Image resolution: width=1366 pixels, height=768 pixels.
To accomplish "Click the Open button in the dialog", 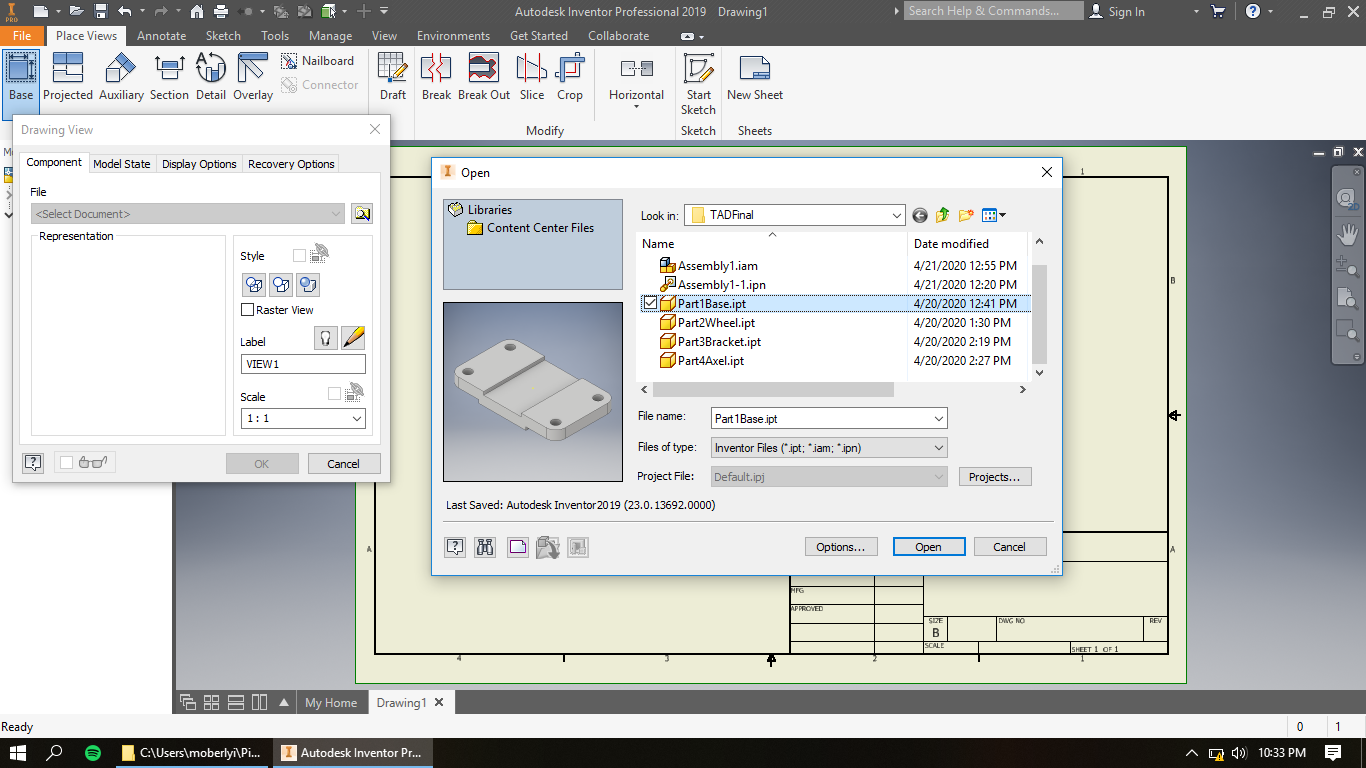I will (928, 547).
